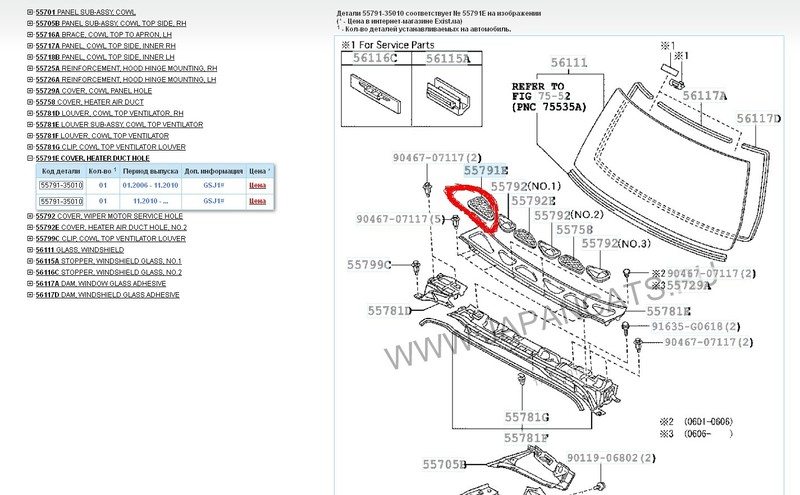Expand the 56117D DAM, WINDSHIELD GLASS ADHESIVE node
The width and height of the screenshot is (800, 495).
pos(28,296)
